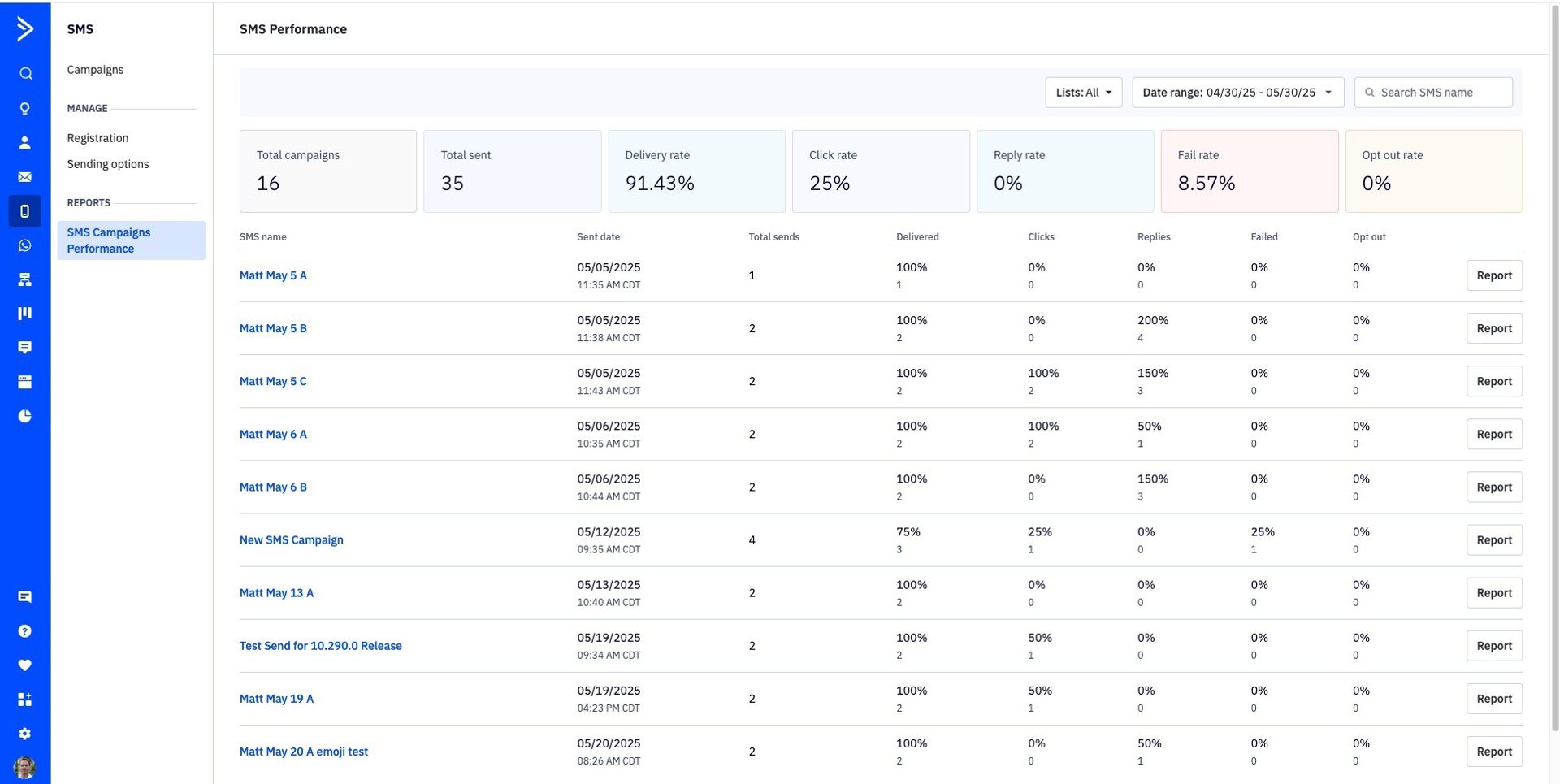This screenshot has height=784, width=1560.
Task: Open the Matt May 5 C campaign link
Action: 273,381
